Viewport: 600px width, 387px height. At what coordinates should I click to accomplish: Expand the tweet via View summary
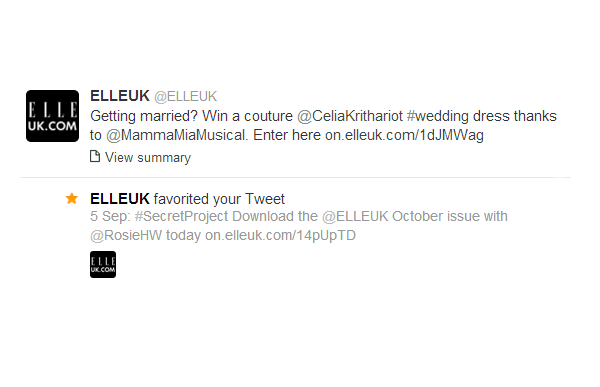tap(148, 157)
